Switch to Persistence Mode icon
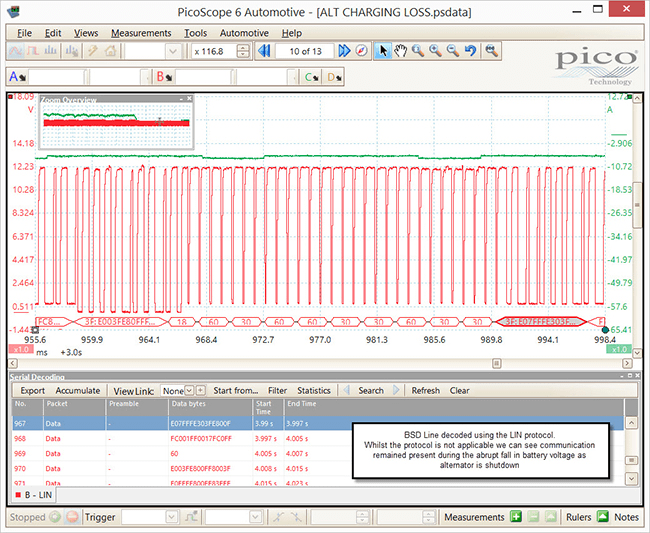The height and width of the screenshot is (533, 650). (x=33, y=51)
